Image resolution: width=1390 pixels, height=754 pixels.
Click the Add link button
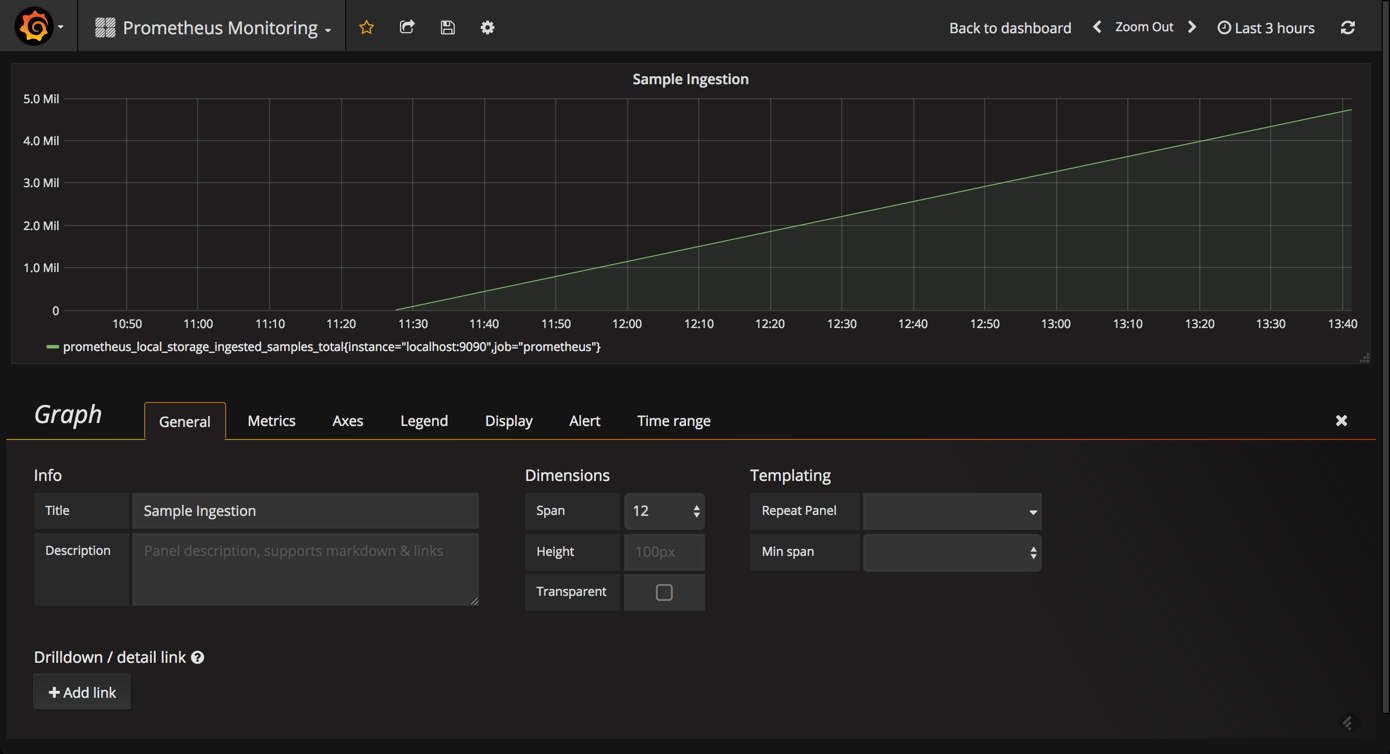82,692
